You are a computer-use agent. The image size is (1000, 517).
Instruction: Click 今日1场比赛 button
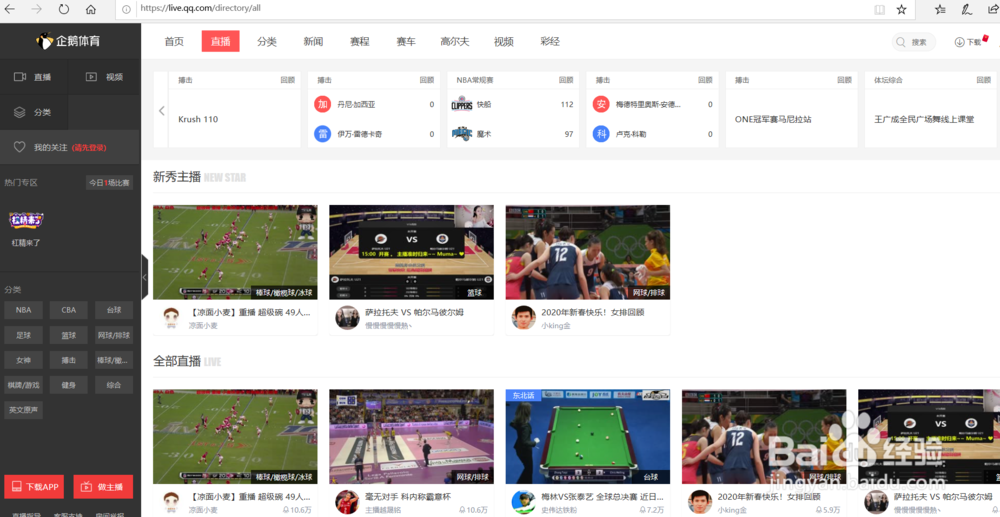pyautogui.click(x=109, y=183)
